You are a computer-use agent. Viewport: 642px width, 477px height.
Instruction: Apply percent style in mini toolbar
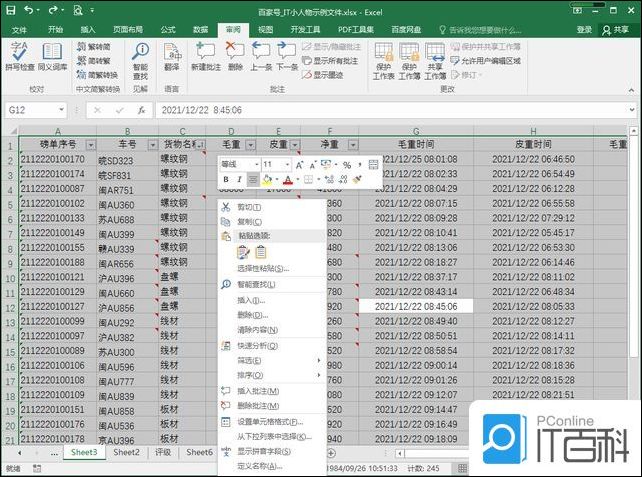tap(347, 165)
